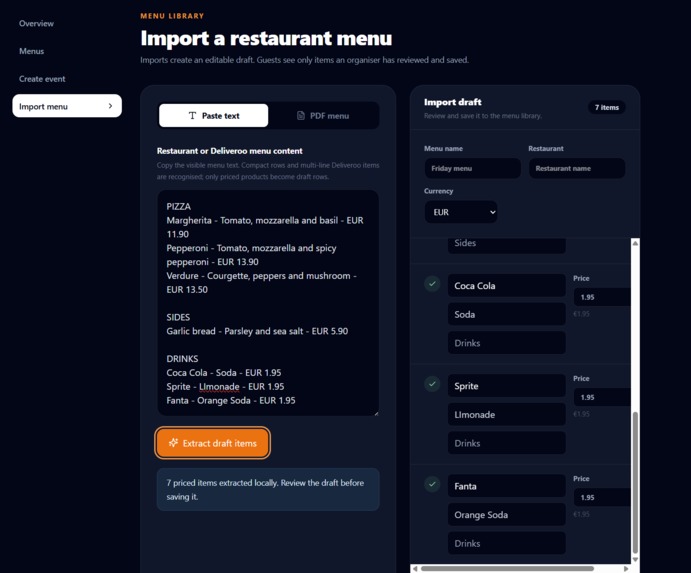This screenshot has height=573, width=691.
Task: Go to Menus in the sidebar
Action: click(x=31, y=51)
